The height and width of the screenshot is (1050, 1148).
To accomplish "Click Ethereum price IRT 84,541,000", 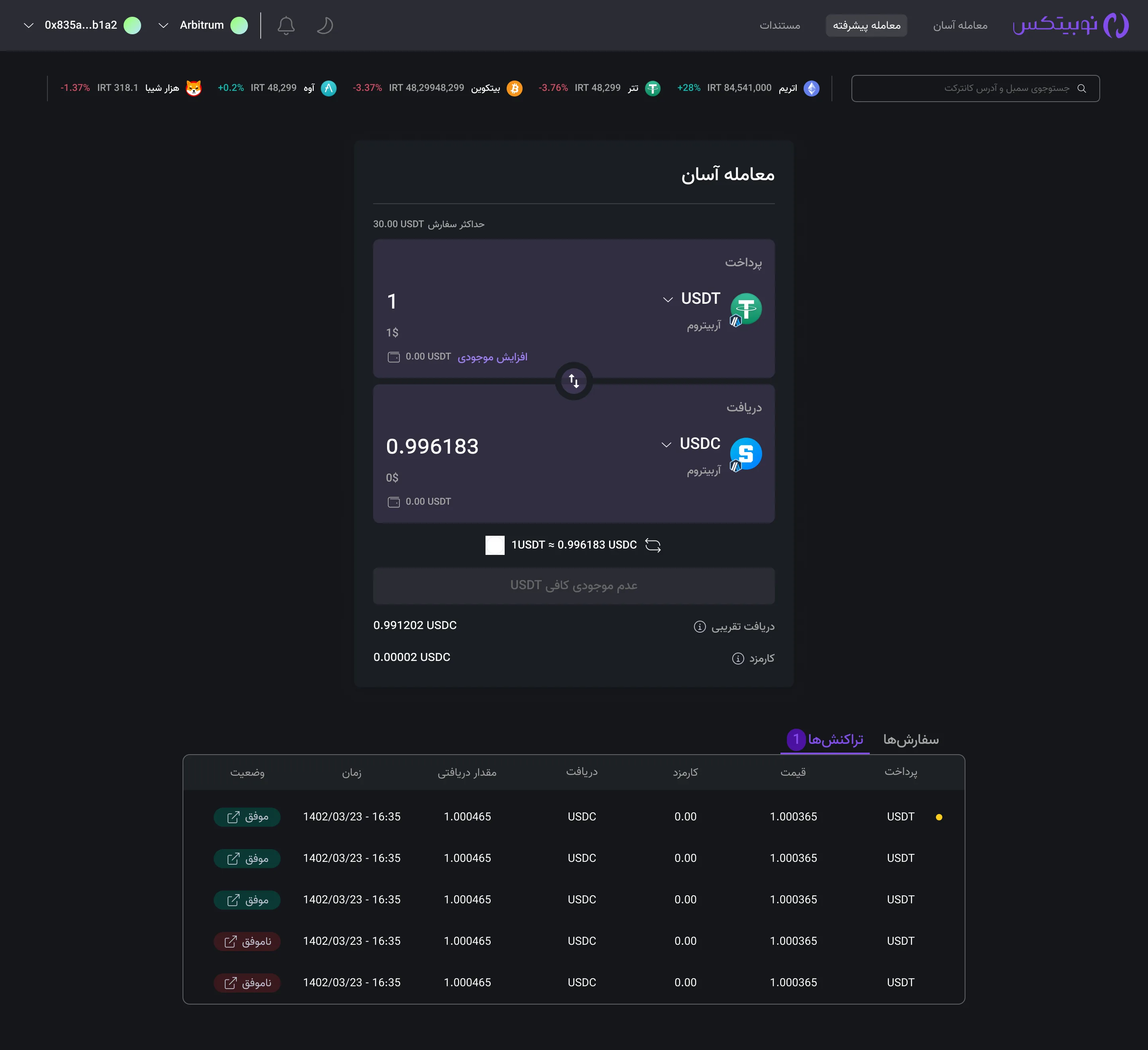I will pos(739,88).
